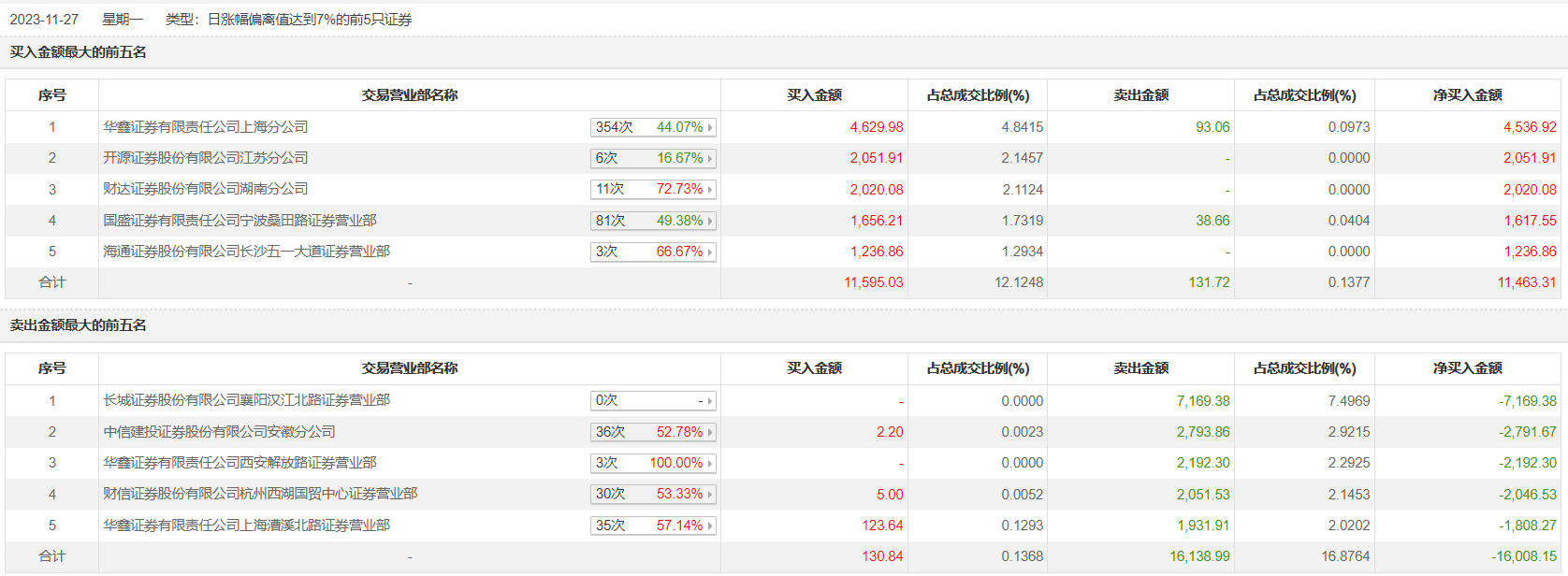Open 海通证券长沙五一大道证券营业部
1568x576 pixels.
pos(246,252)
